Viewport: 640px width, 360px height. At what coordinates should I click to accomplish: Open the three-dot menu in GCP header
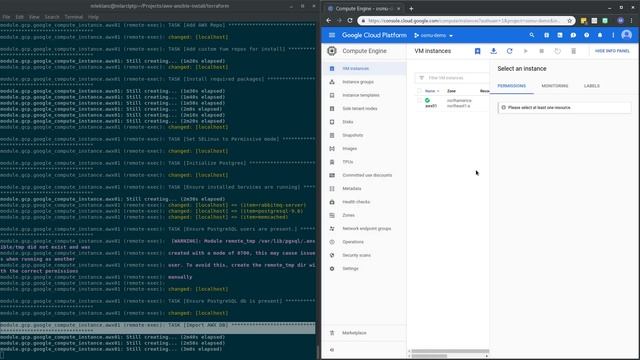(613, 36)
